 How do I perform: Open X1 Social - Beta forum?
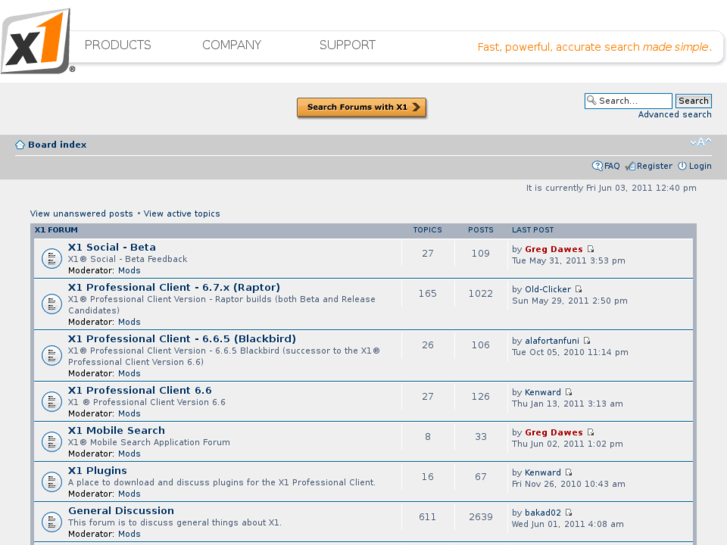(112, 247)
